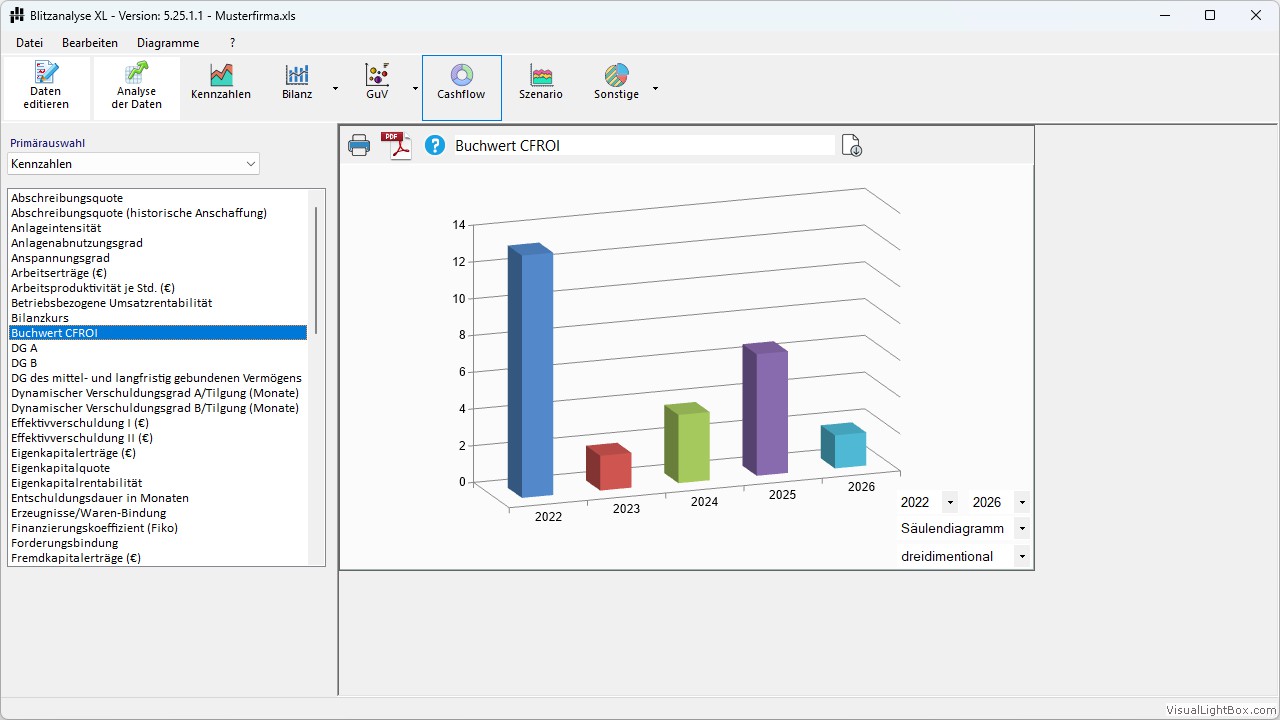Minimize the Blitzanalyse XL window
Image resolution: width=1280 pixels, height=720 pixels.
(1164, 15)
